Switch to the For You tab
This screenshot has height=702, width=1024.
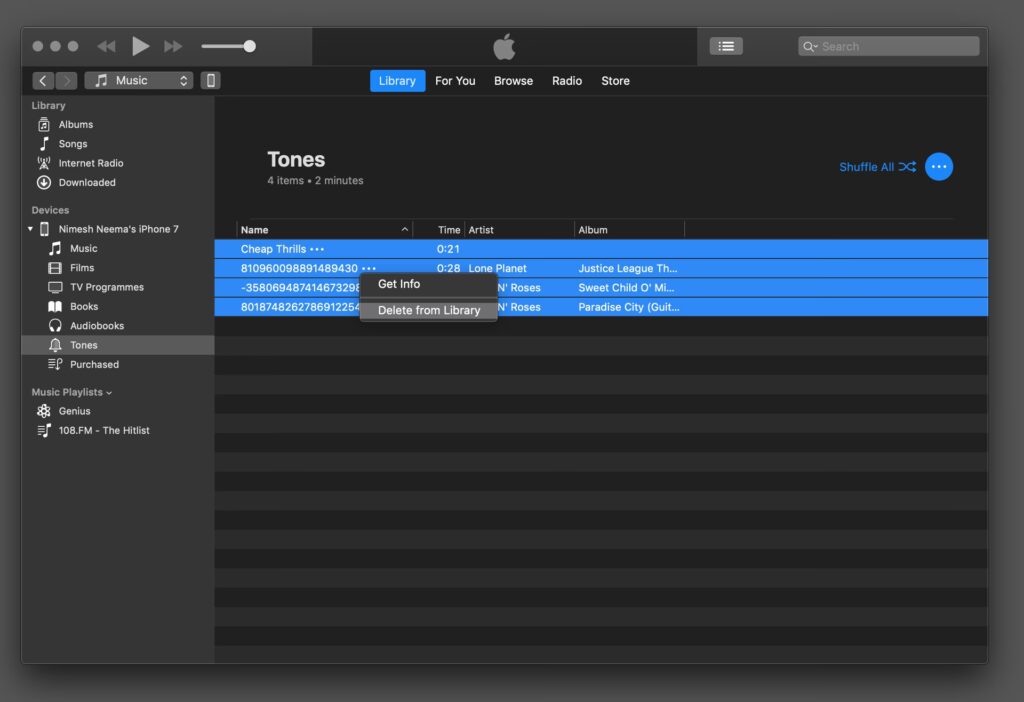click(455, 81)
